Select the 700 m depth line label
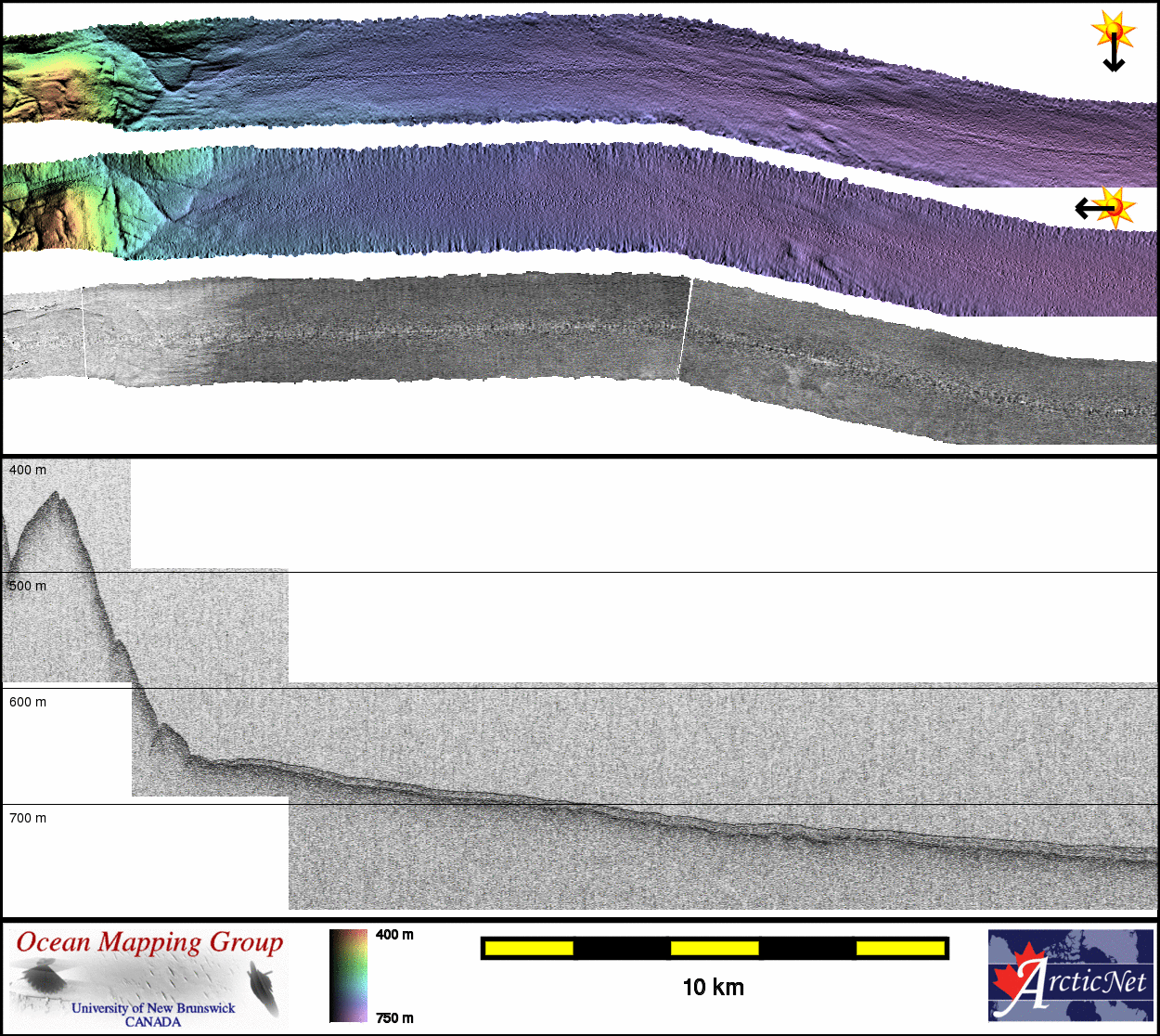This screenshot has height=1036, width=1160. [28, 819]
